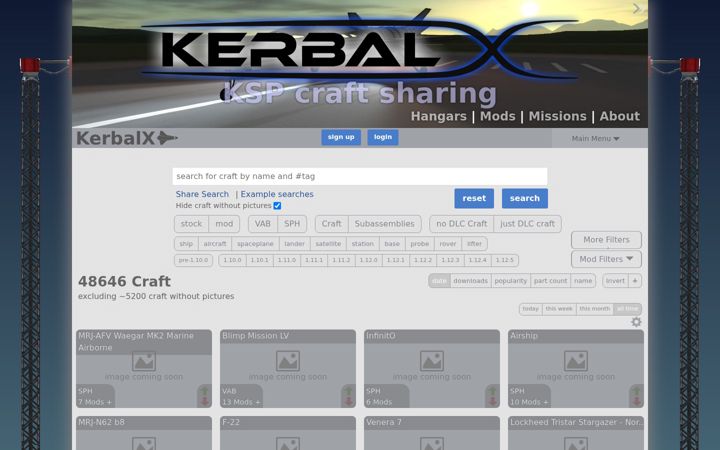The height and width of the screenshot is (450, 720).
Task: Toggle the just DLC craft filter
Action: point(528,224)
